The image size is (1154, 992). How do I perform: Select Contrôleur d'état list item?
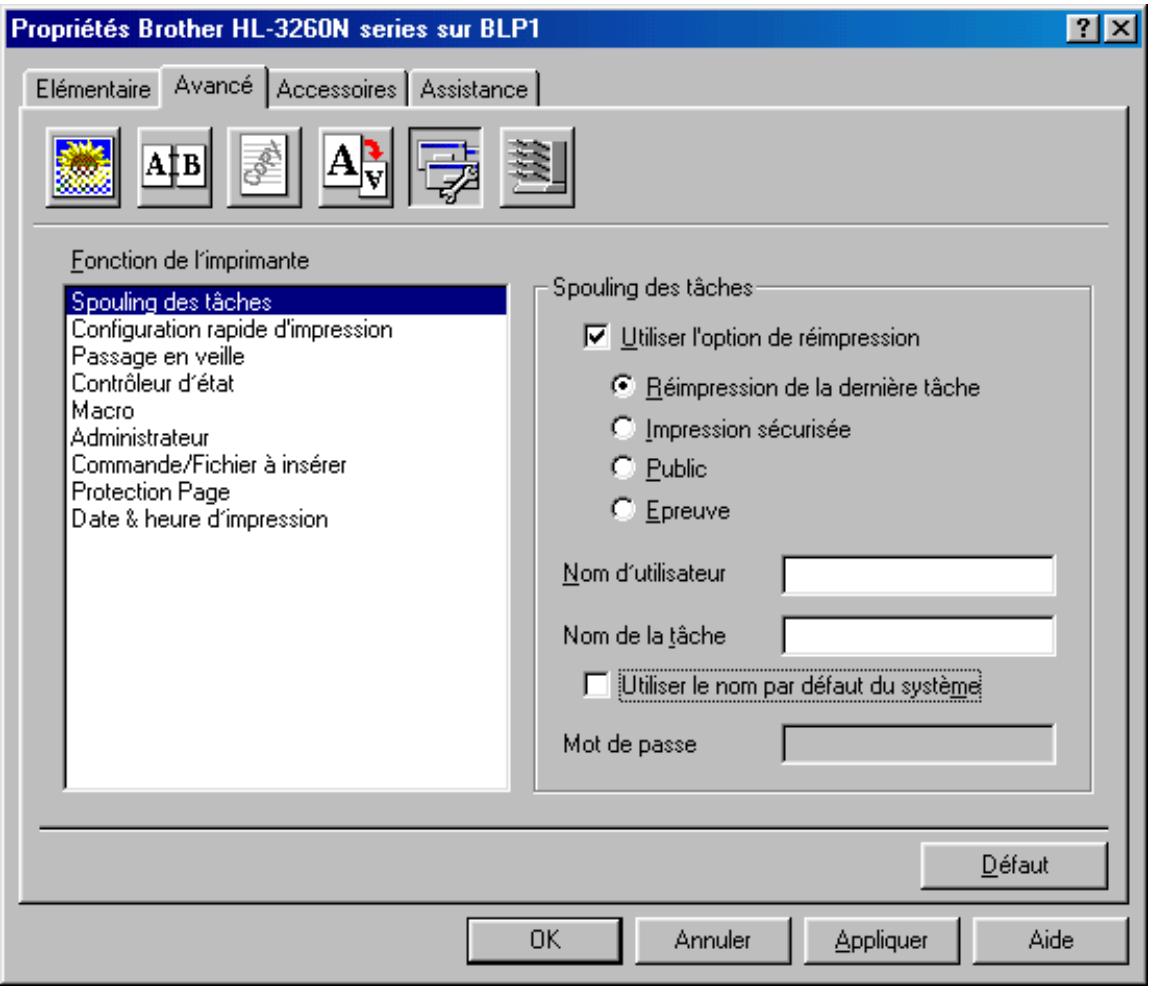pos(286,383)
